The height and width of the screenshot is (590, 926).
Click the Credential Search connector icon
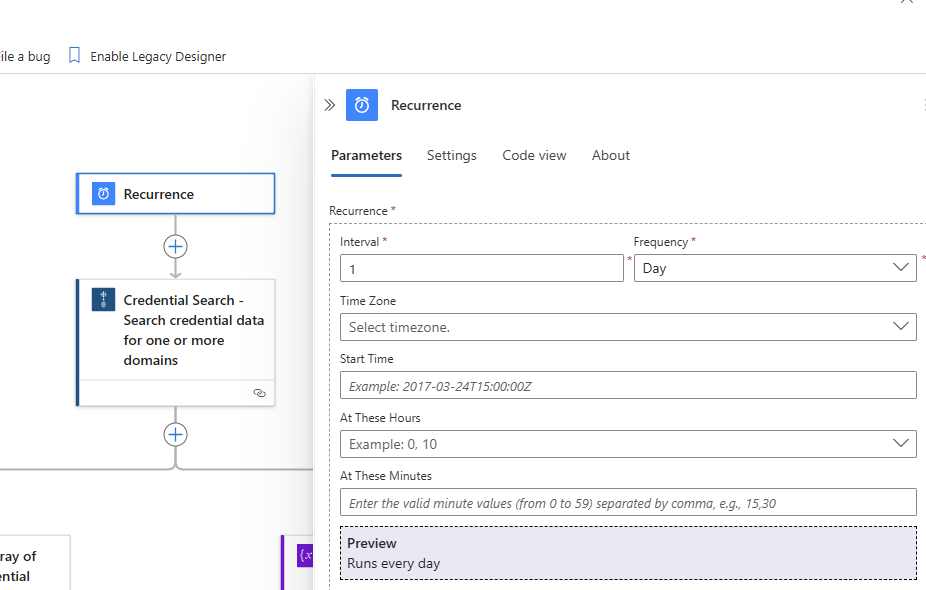(x=103, y=300)
